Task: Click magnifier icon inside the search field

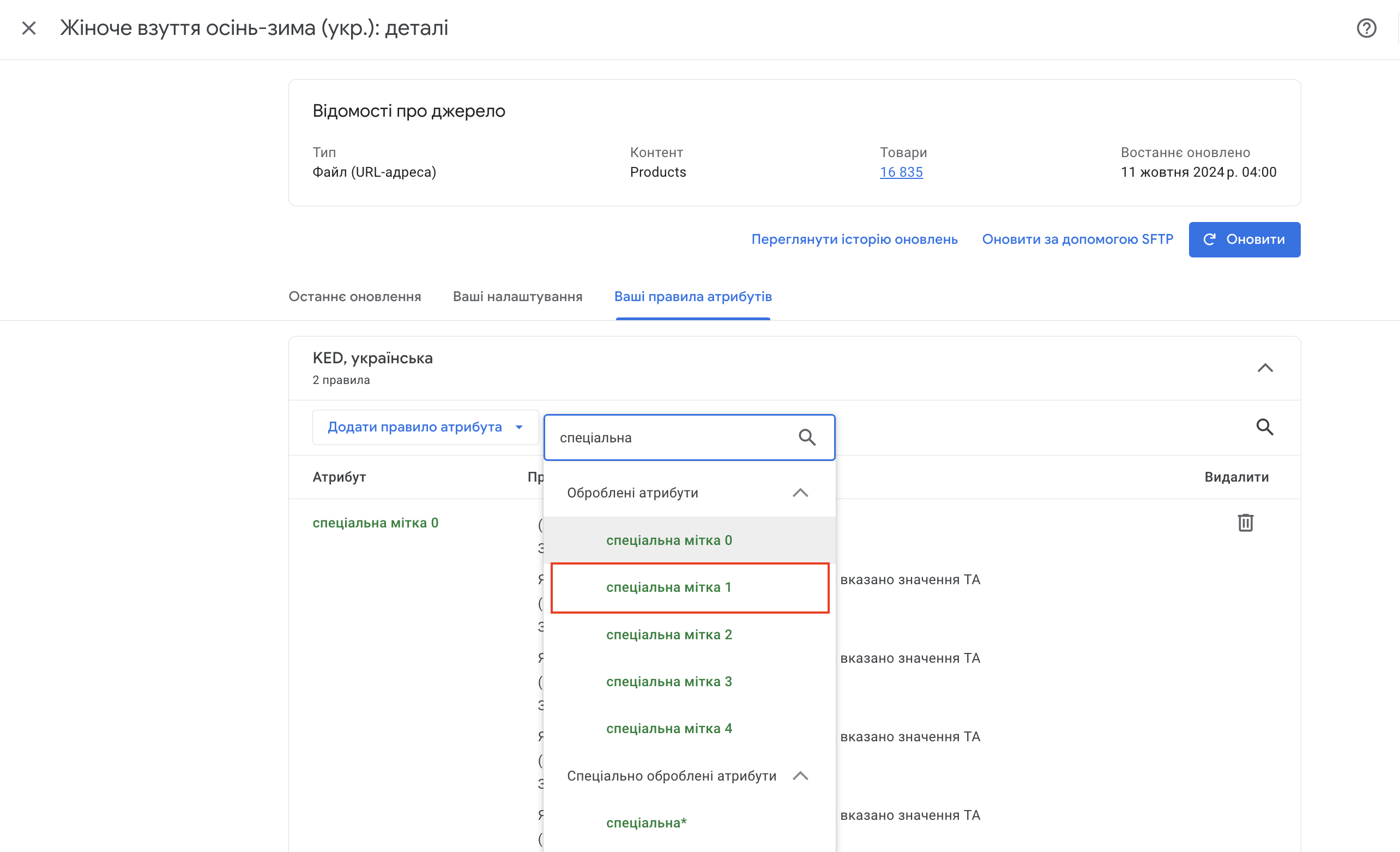Action: coord(807,437)
